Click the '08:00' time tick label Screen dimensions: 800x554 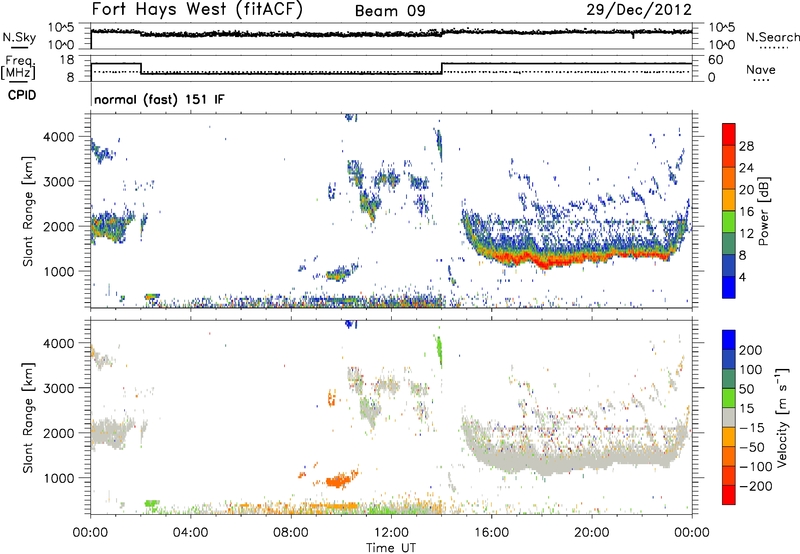(x=291, y=533)
